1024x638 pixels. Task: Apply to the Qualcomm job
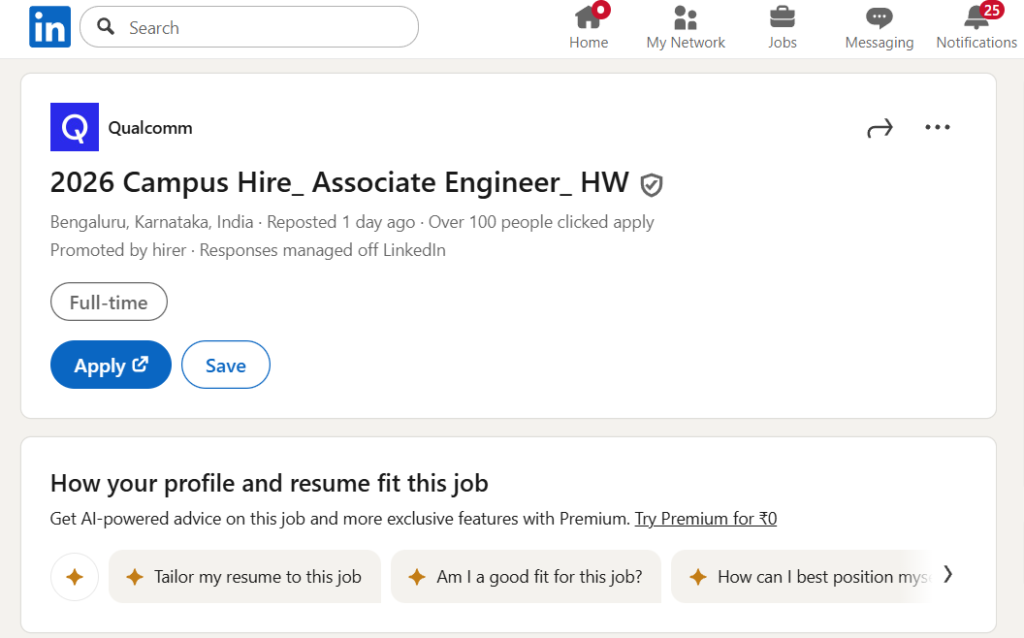point(111,364)
